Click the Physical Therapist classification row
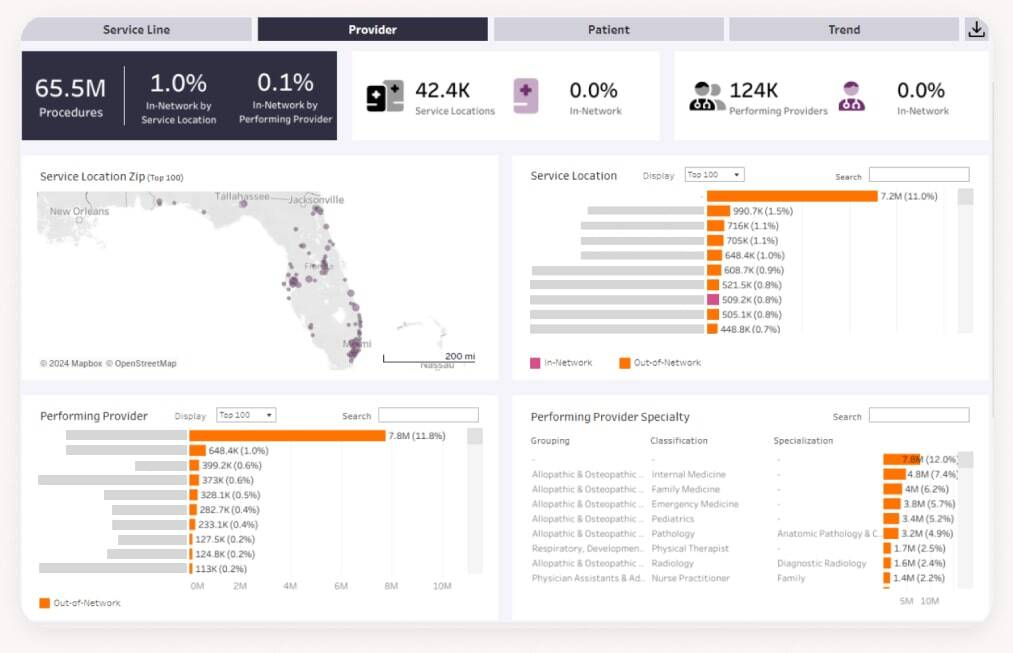This screenshot has height=653, width=1013. tap(690, 548)
